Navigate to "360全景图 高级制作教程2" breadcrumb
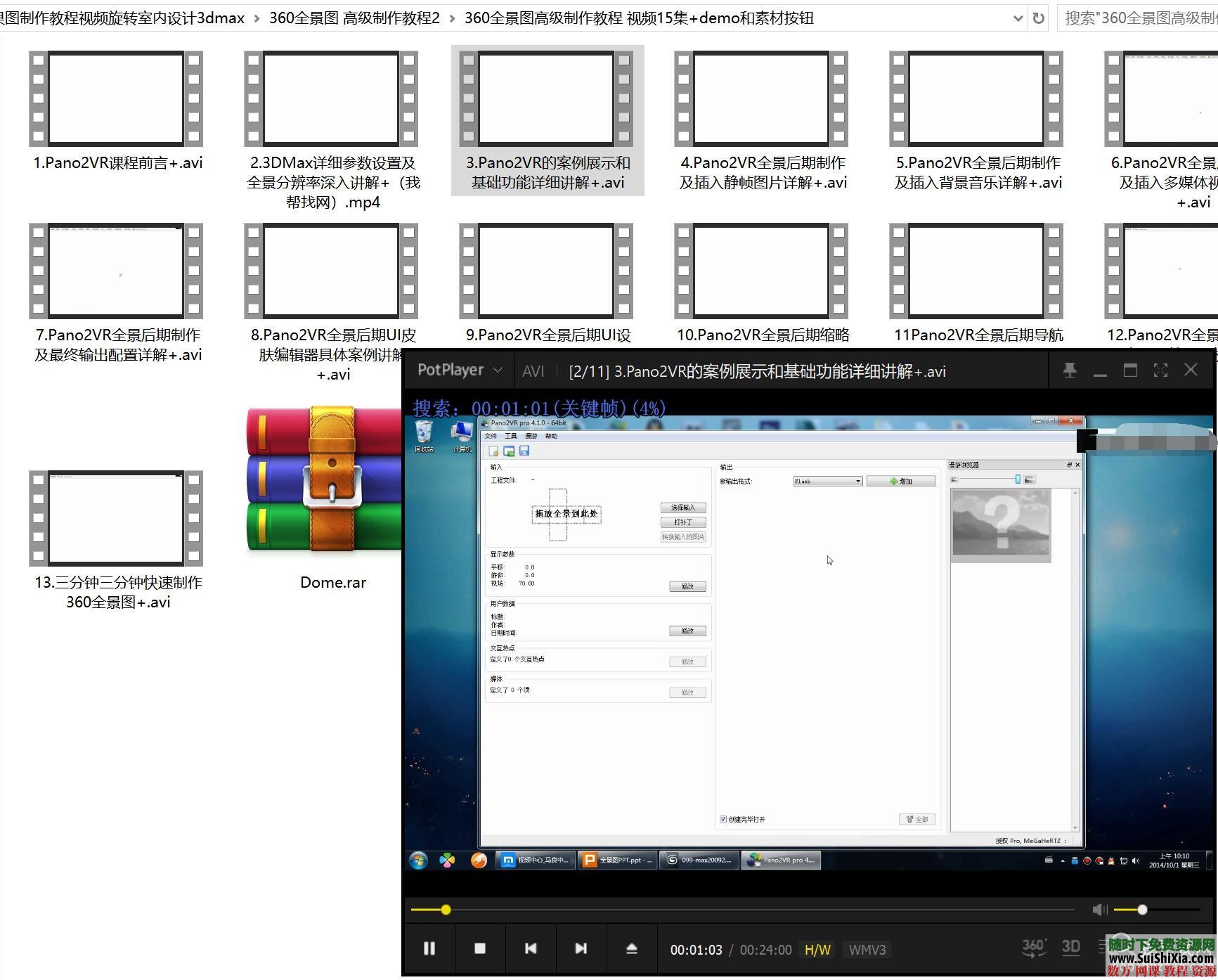 [x=354, y=18]
